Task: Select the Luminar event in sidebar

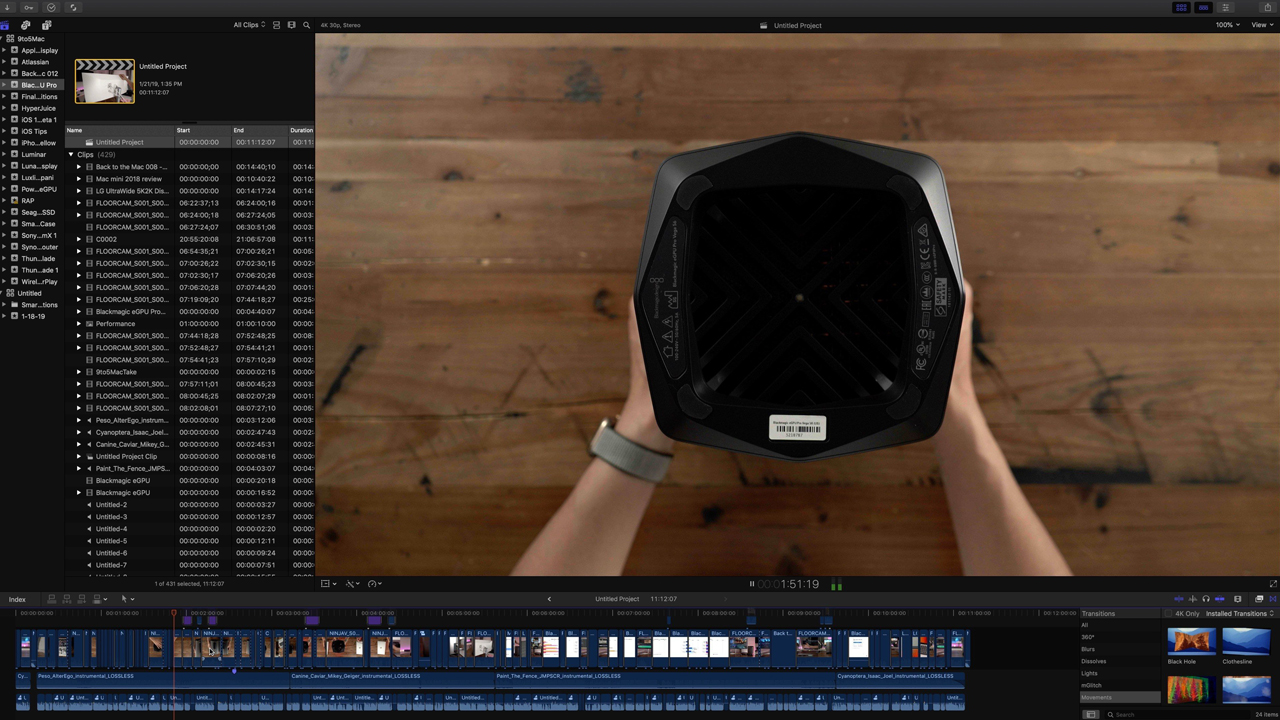Action: click(x=34, y=154)
